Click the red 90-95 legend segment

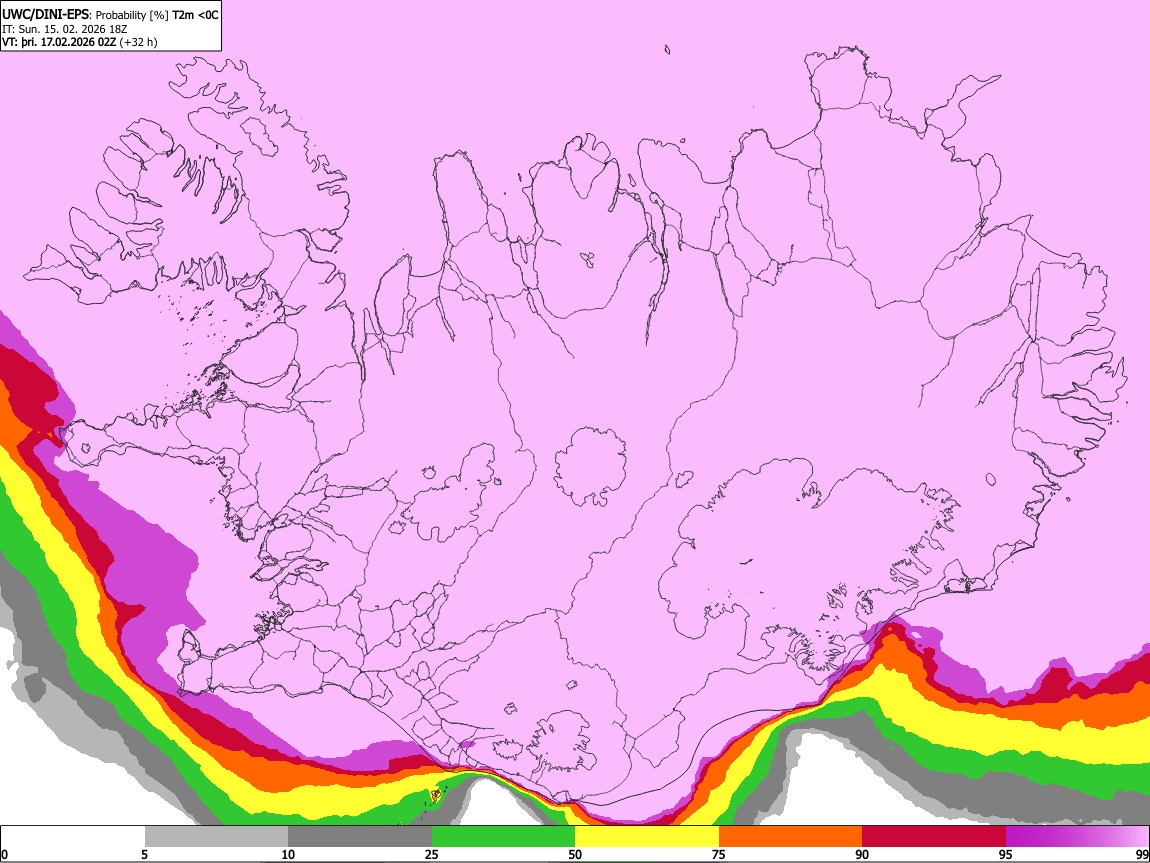pyautogui.click(x=934, y=837)
